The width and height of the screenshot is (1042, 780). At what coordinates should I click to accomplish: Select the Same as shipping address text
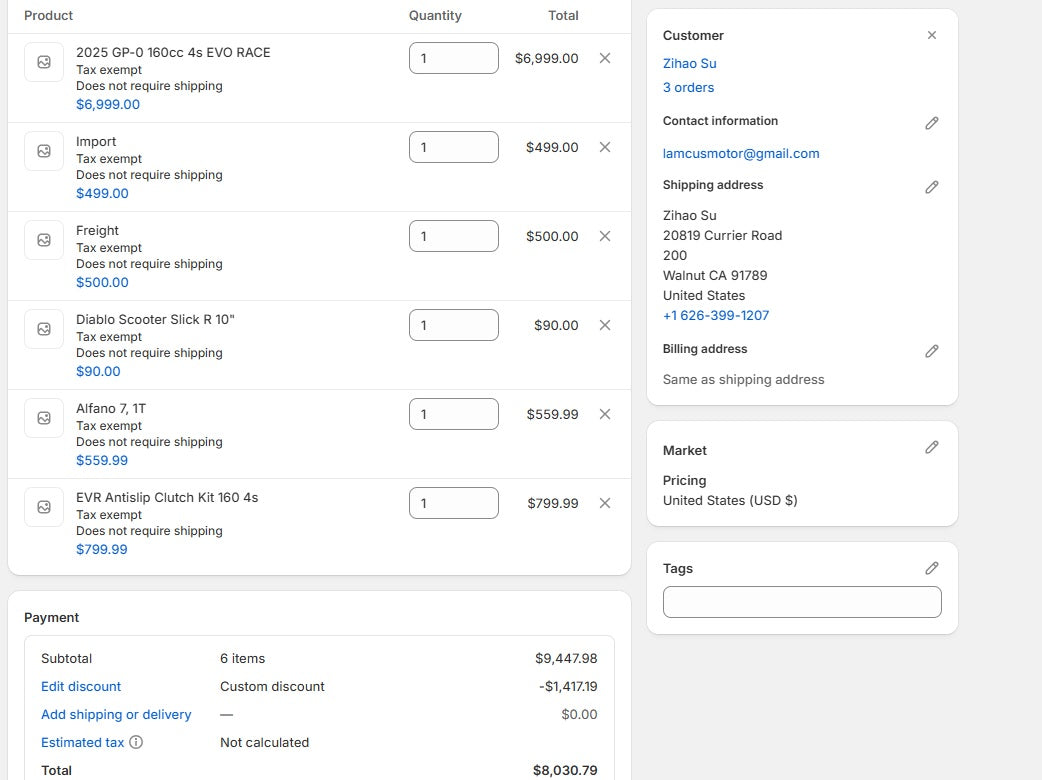[743, 379]
